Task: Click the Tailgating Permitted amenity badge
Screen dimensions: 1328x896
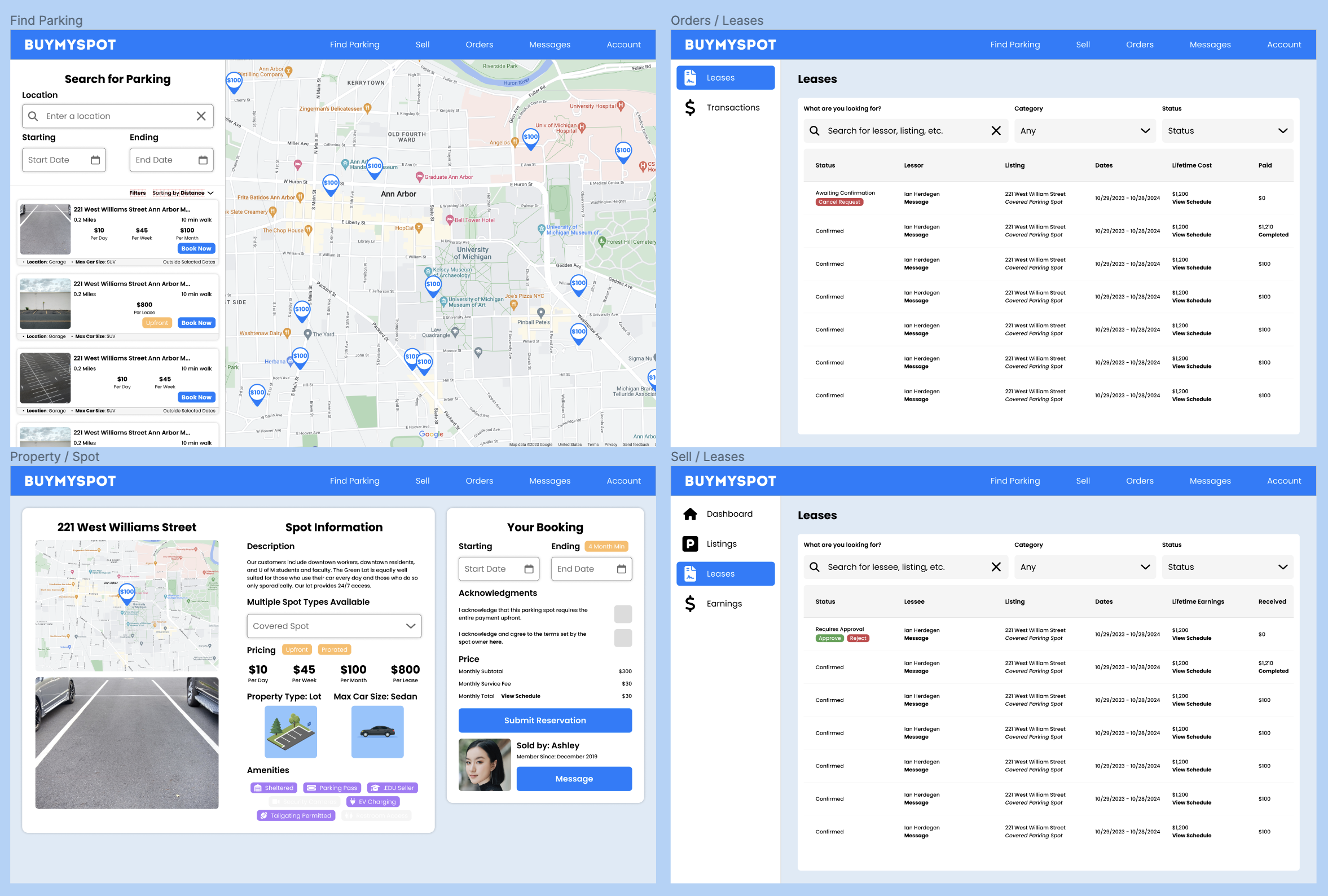Action: 296,815
